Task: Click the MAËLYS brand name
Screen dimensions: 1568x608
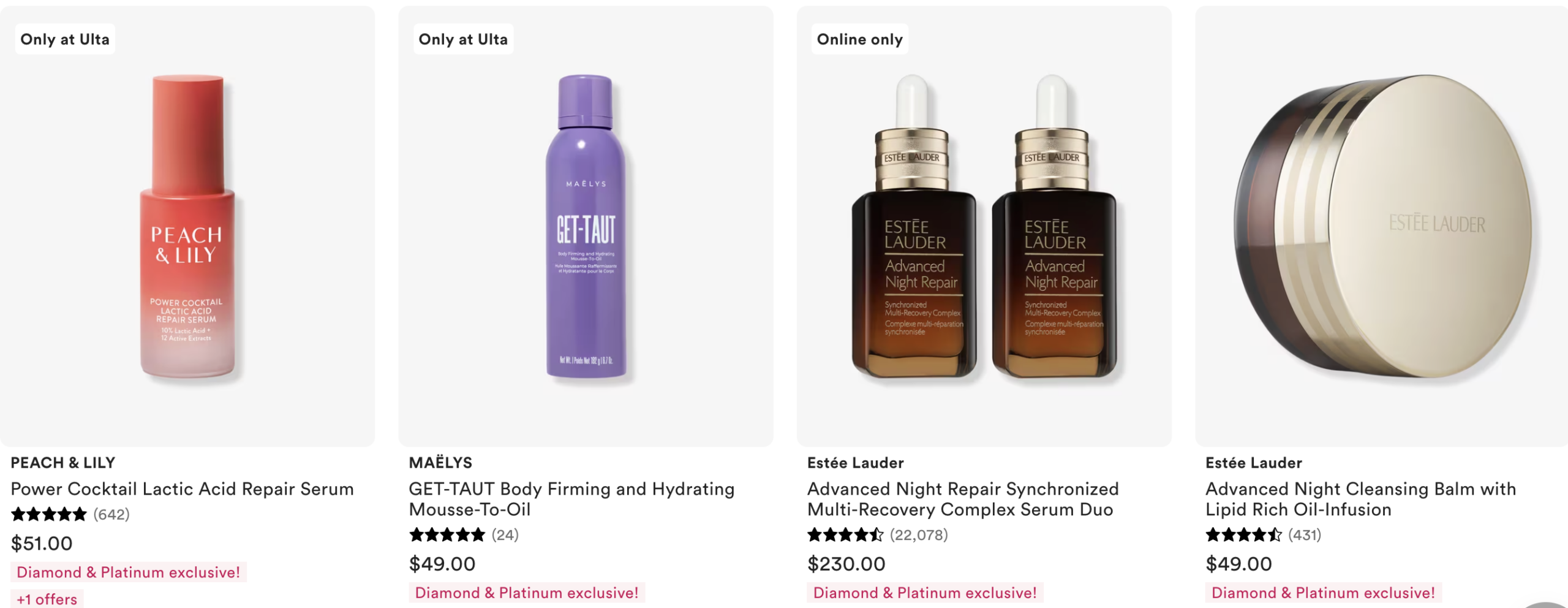Action: [x=440, y=463]
